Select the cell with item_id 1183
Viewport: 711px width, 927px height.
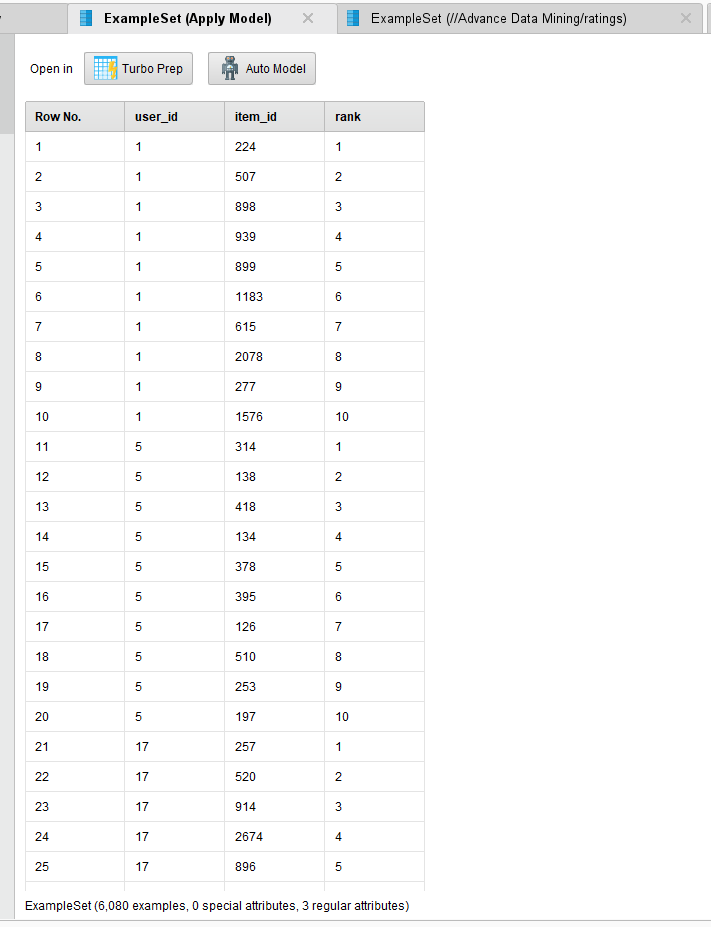point(275,297)
